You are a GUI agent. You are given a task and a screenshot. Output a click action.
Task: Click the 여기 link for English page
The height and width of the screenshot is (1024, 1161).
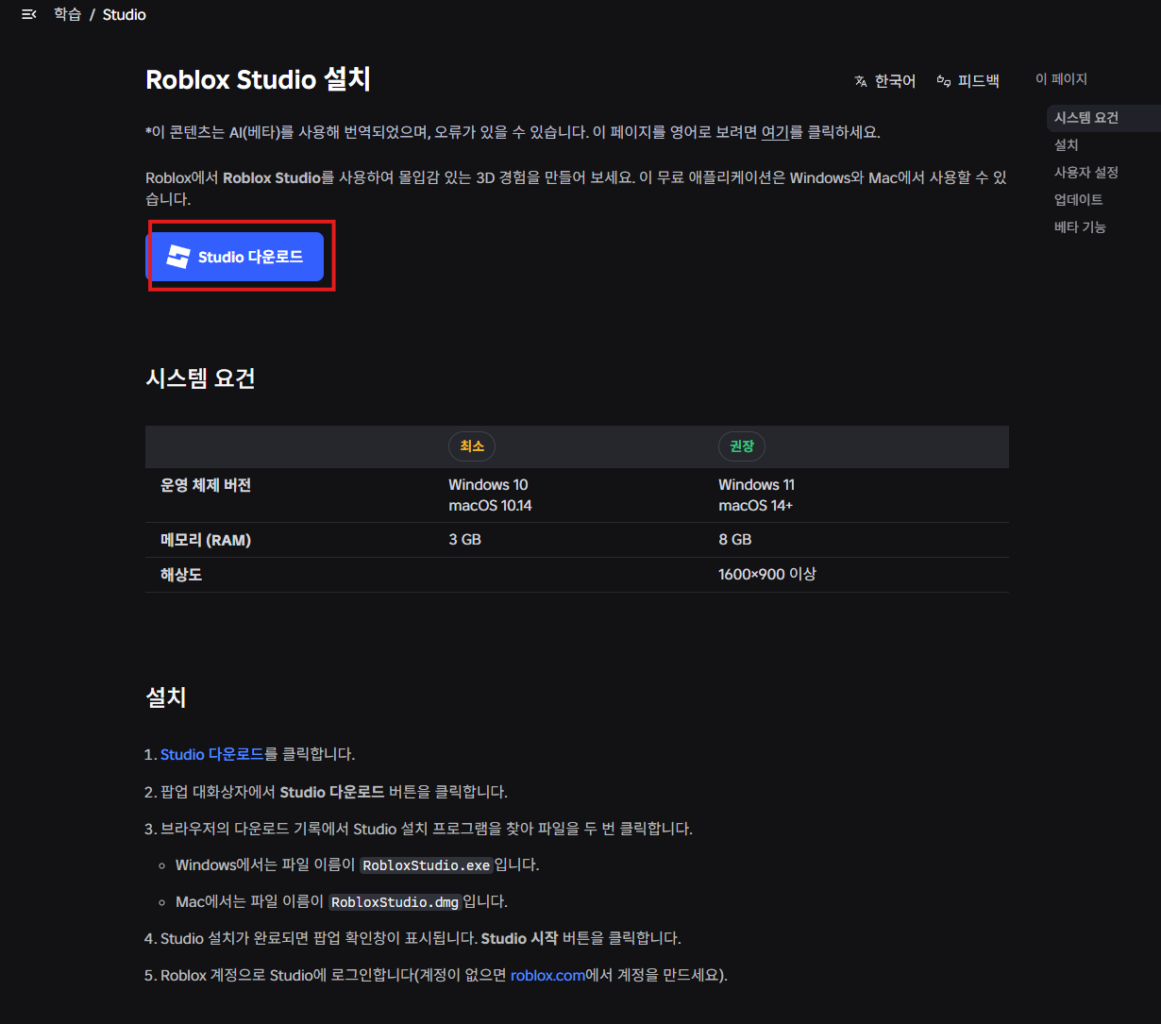pos(774,133)
